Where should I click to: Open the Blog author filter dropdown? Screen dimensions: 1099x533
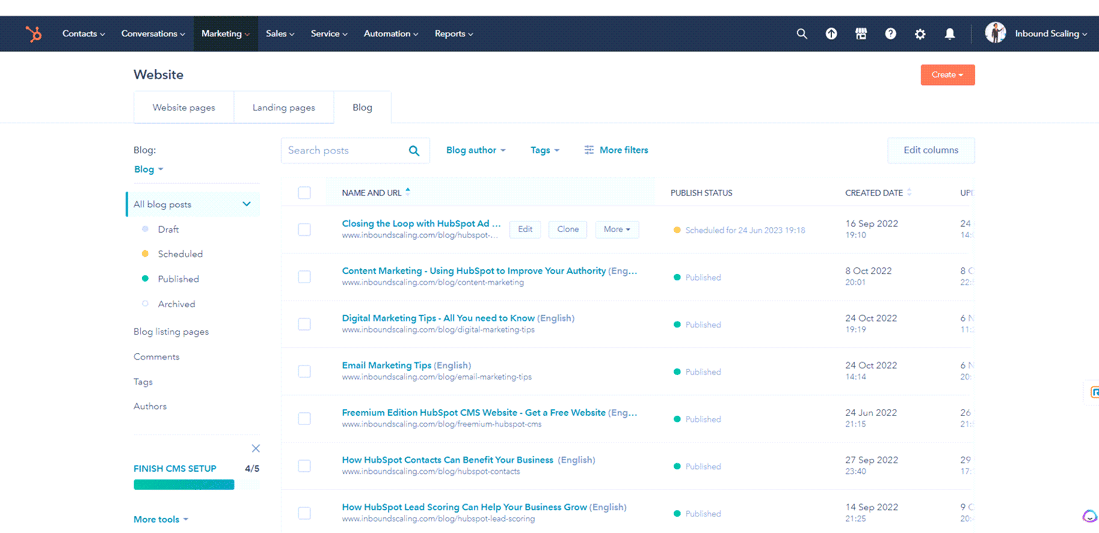pos(476,150)
